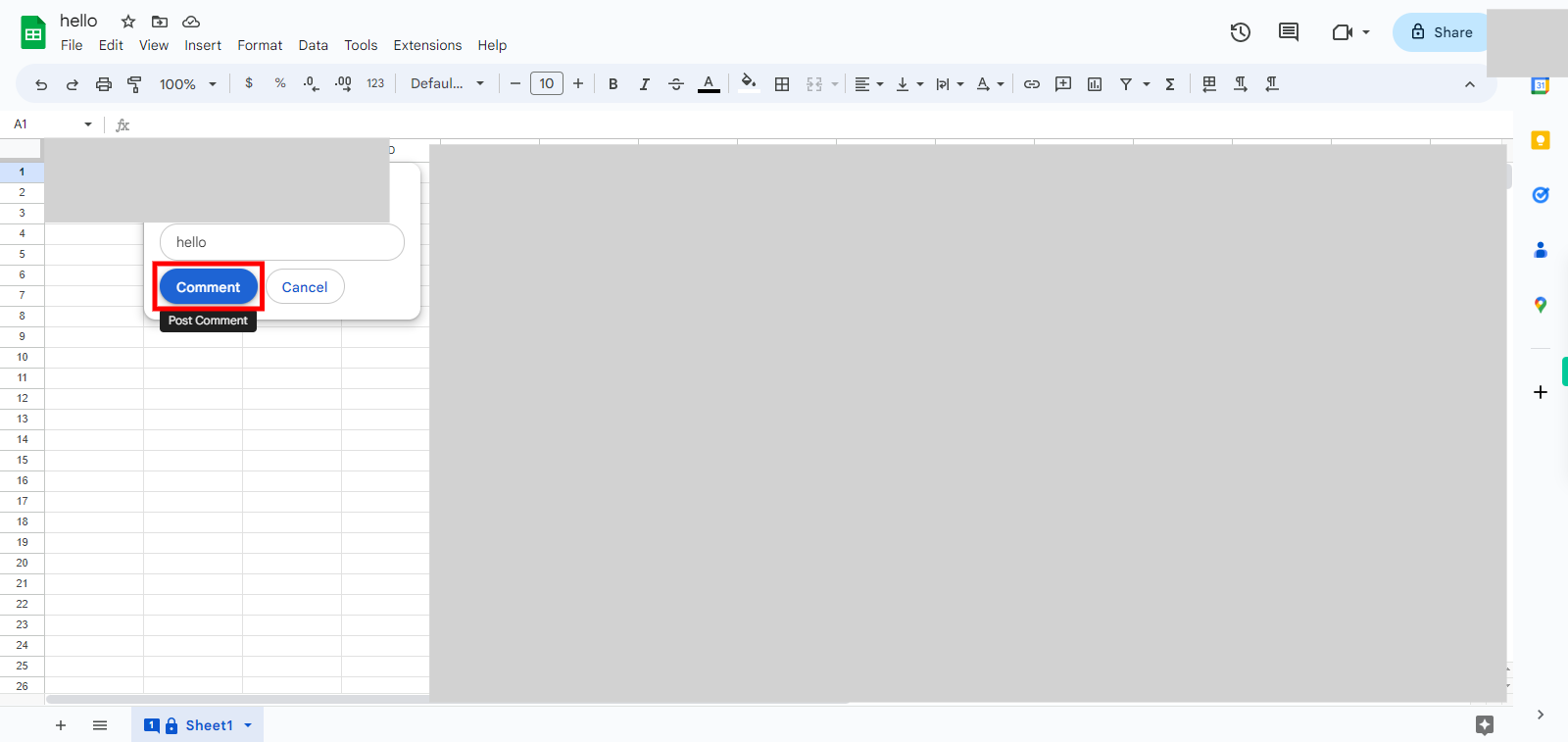The image size is (1568, 742).
Task: Open the Default font dropdown
Action: tap(447, 83)
